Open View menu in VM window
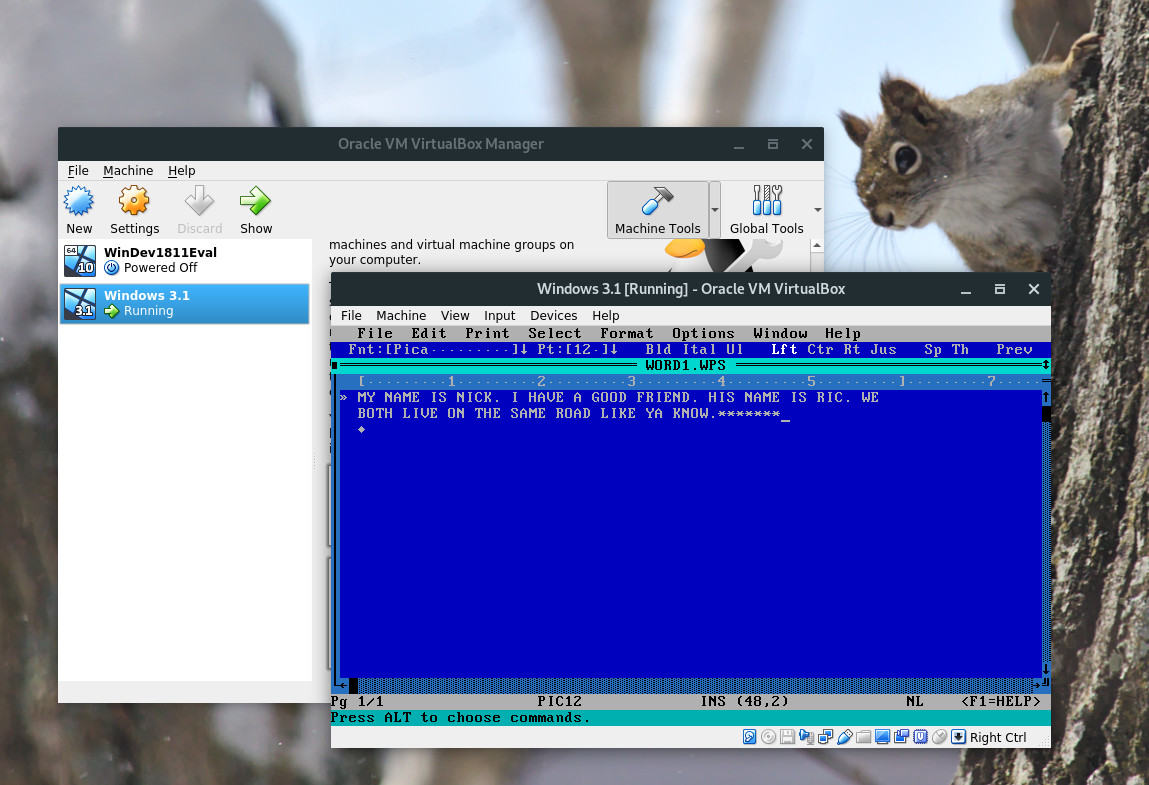This screenshot has height=785, width=1149. coord(455,316)
